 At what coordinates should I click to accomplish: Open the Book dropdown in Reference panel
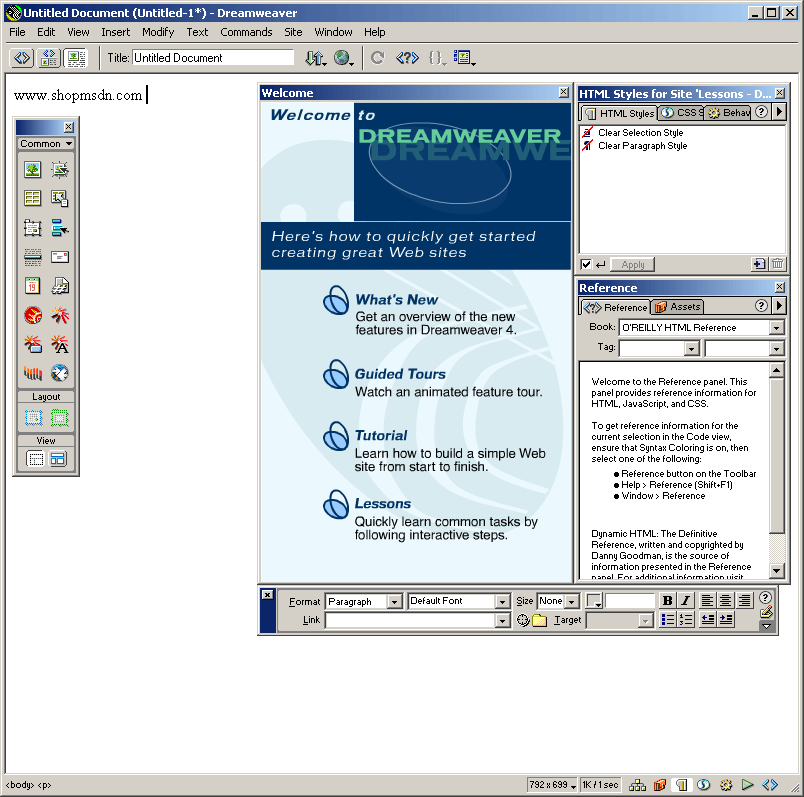(x=776, y=328)
